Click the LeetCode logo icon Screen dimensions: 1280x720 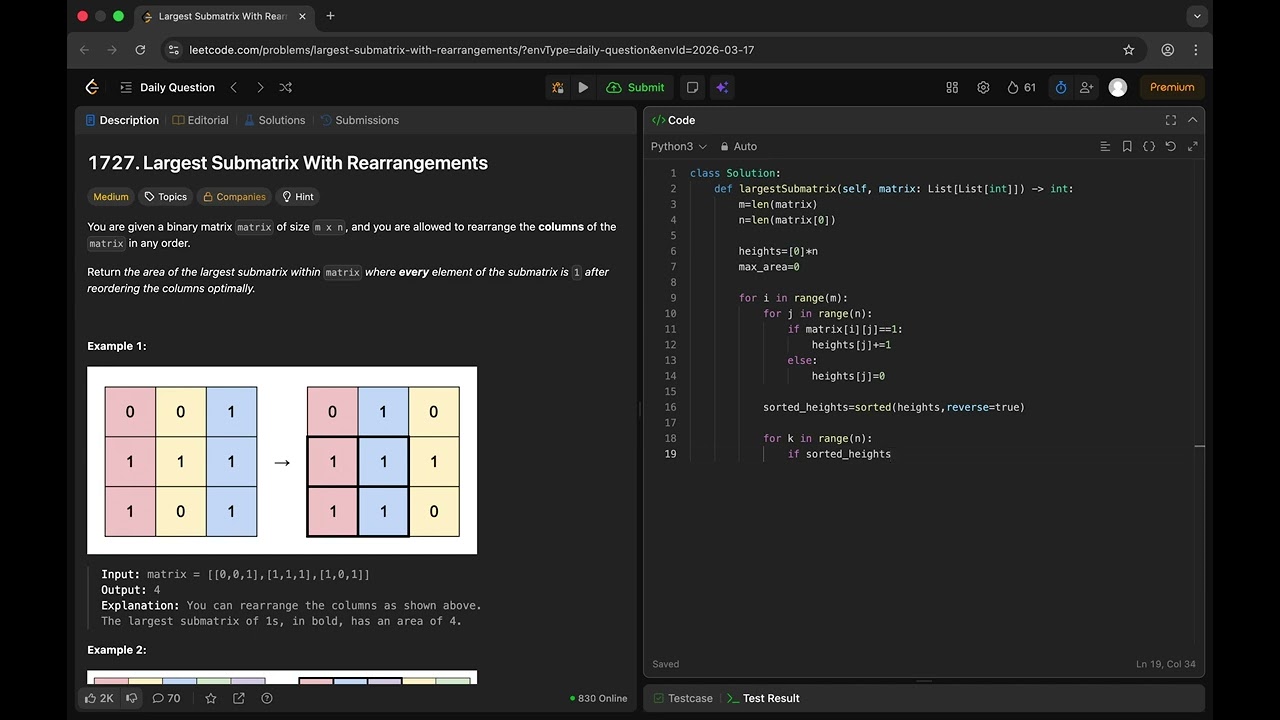click(x=92, y=87)
